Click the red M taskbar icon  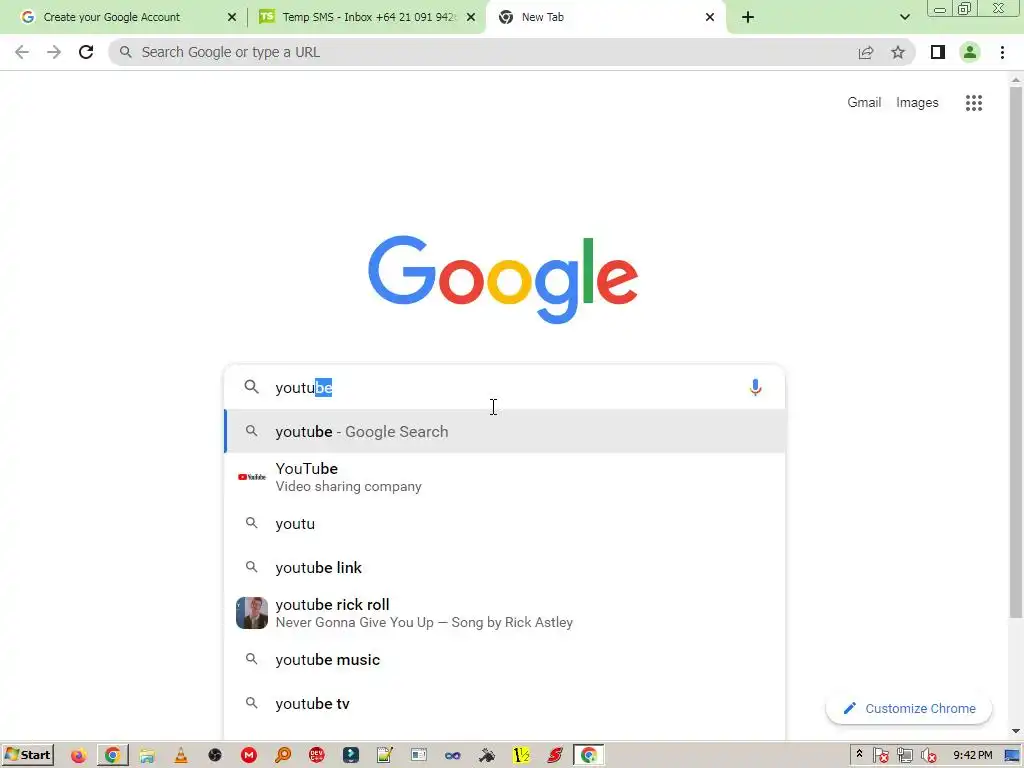[249, 756]
